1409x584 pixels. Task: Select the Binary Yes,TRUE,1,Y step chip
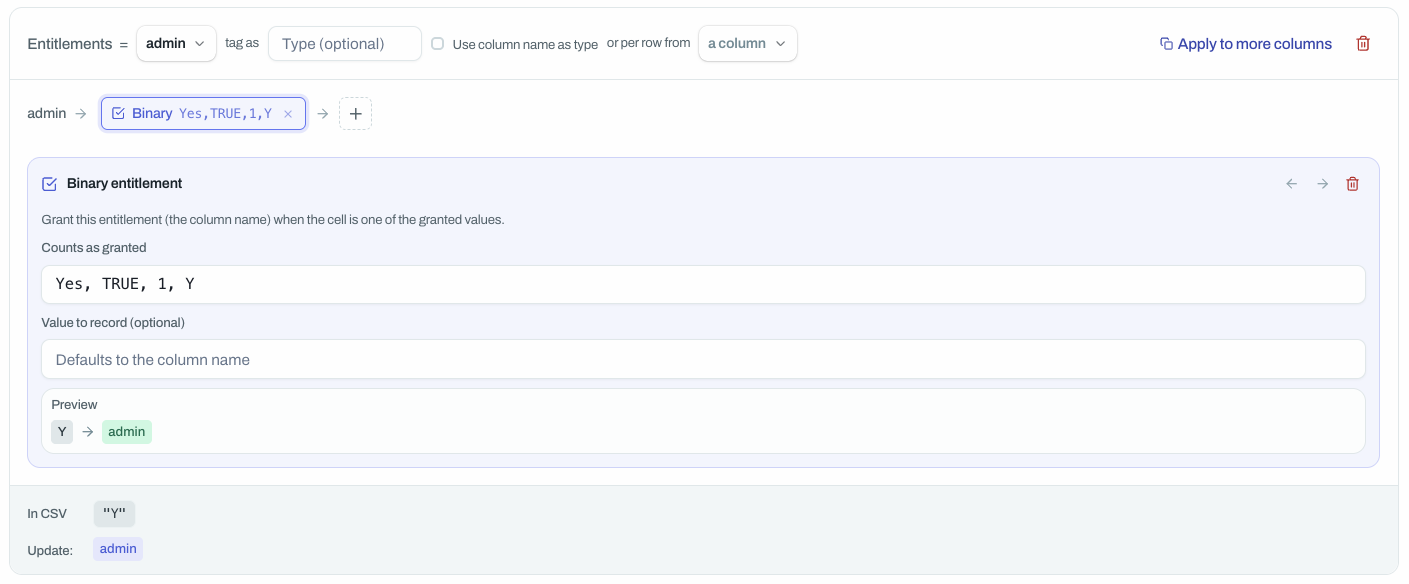pos(203,114)
